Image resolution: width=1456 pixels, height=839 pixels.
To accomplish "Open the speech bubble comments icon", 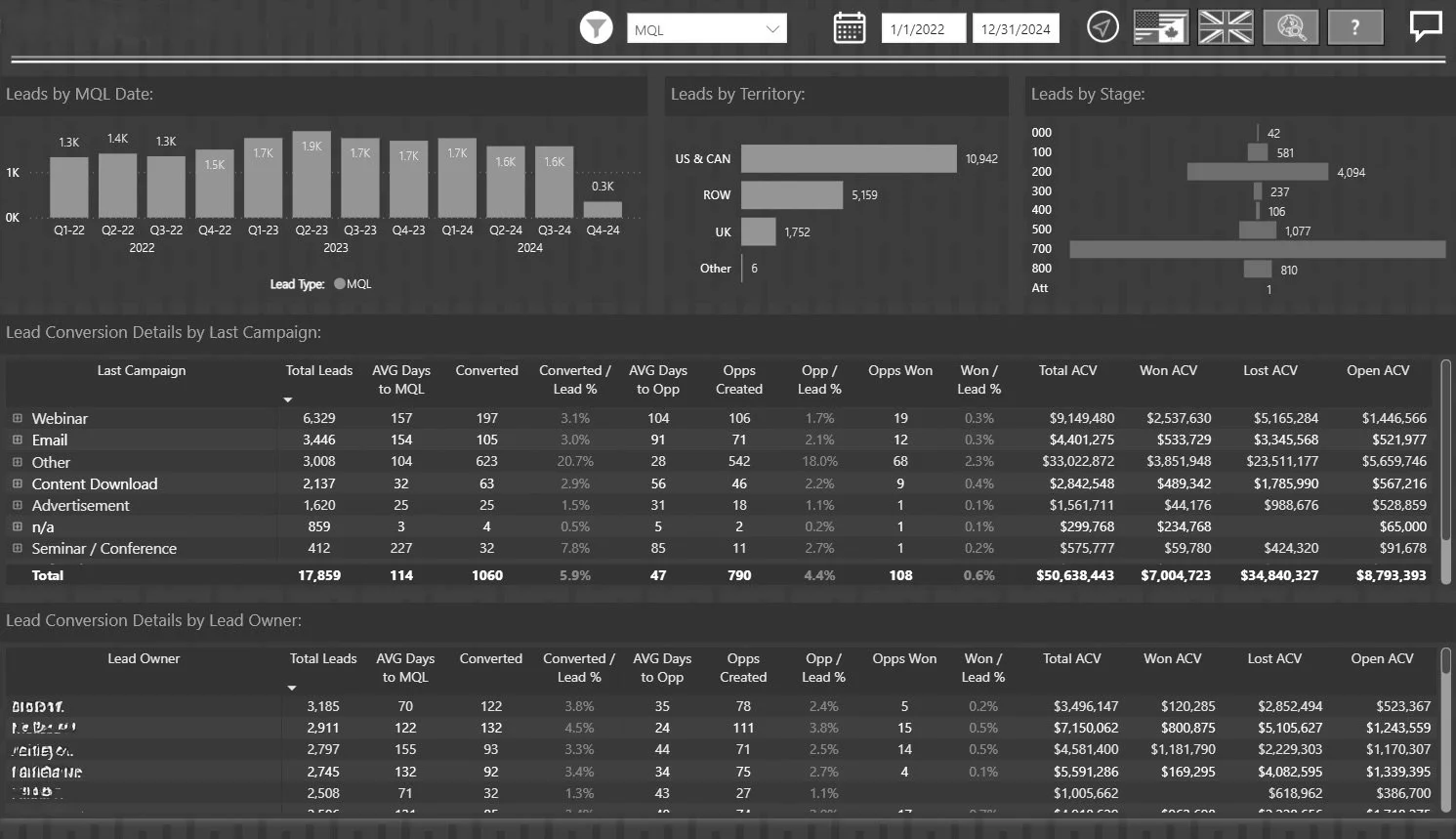I will (x=1426, y=25).
